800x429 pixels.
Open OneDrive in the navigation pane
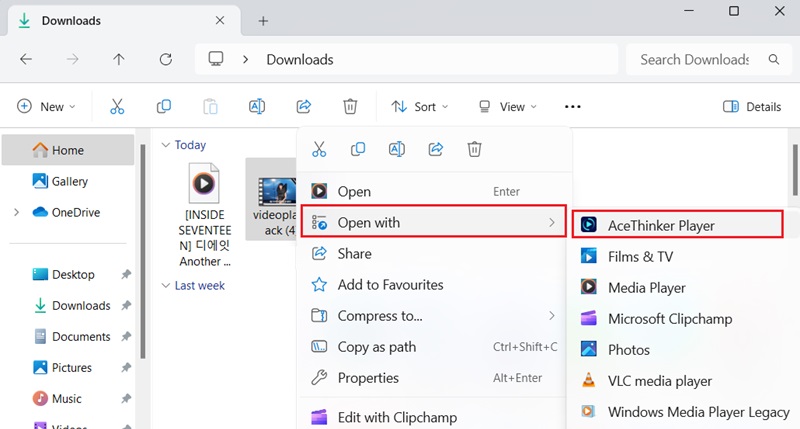68,212
